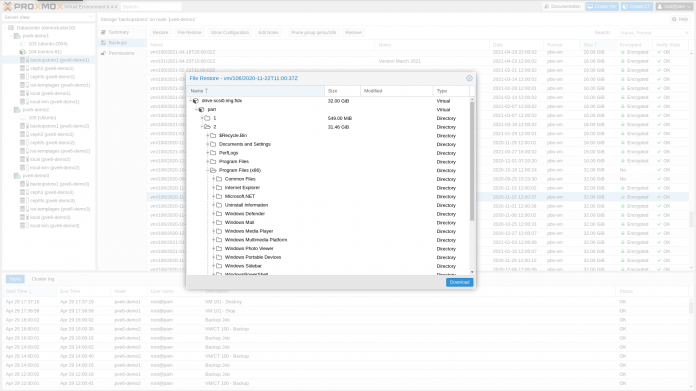Click the $Recycle.Bin folder icon
The height and width of the screenshot is (391, 696).
click(x=213, y=135)
